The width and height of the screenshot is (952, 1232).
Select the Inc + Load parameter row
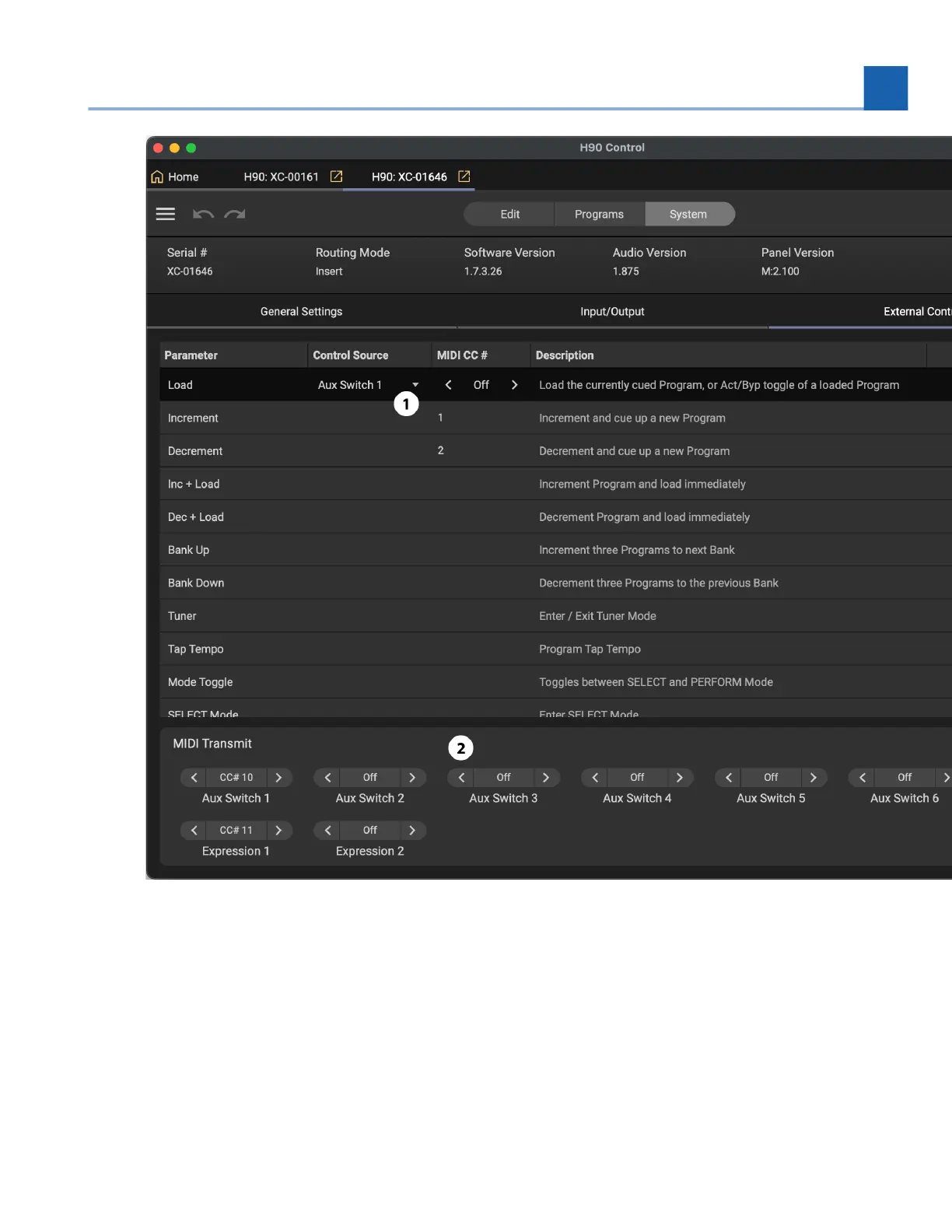(555, 484)
